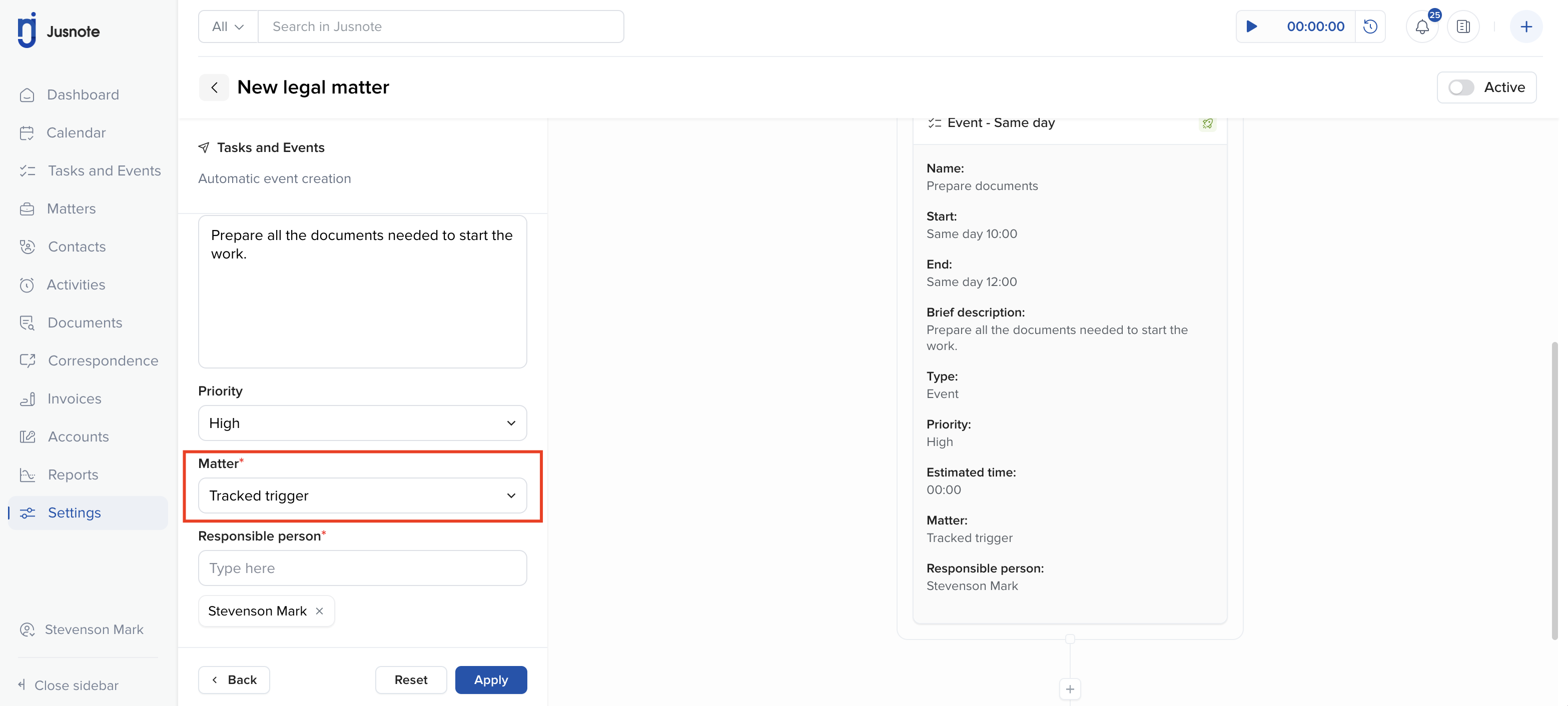
Task: Go to Tasks and Events in sidebar
Action: [104, 171]
